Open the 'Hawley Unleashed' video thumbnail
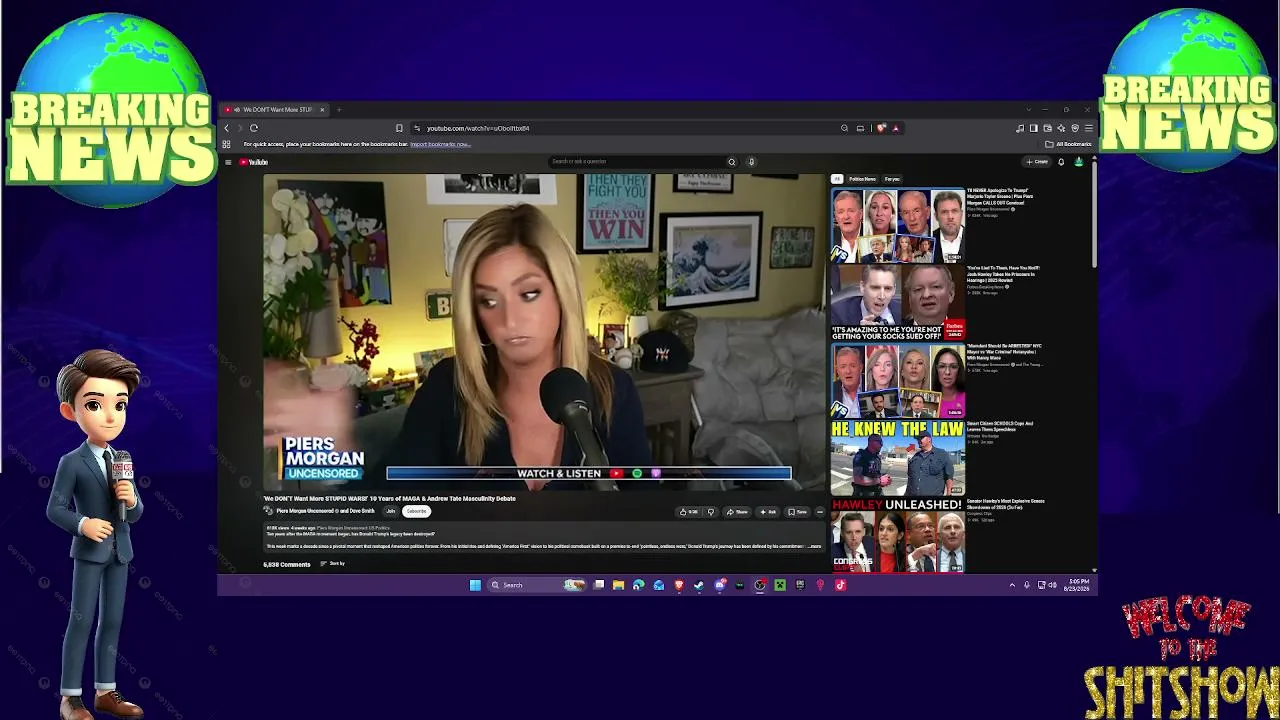The image size is (1280, 720). pos(897,536)
